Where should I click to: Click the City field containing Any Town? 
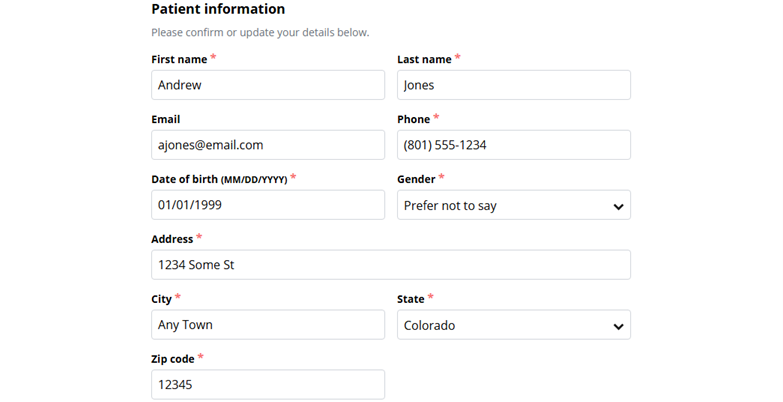(267, 325)
